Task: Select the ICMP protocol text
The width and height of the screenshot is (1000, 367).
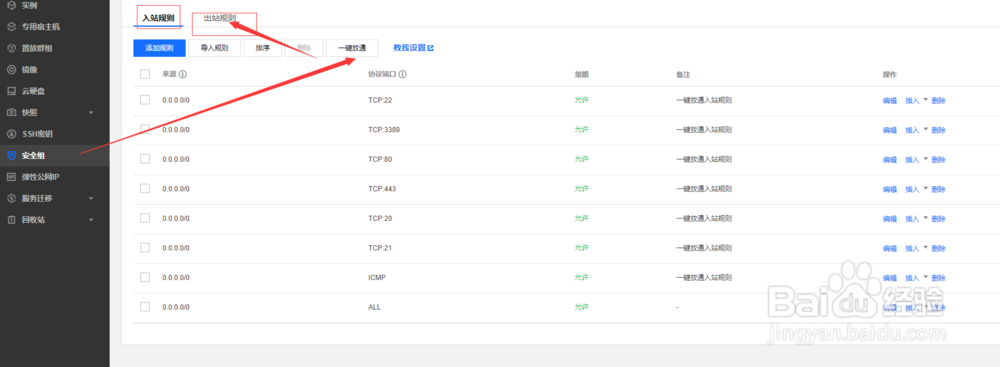Action: (x=377, y=278)
